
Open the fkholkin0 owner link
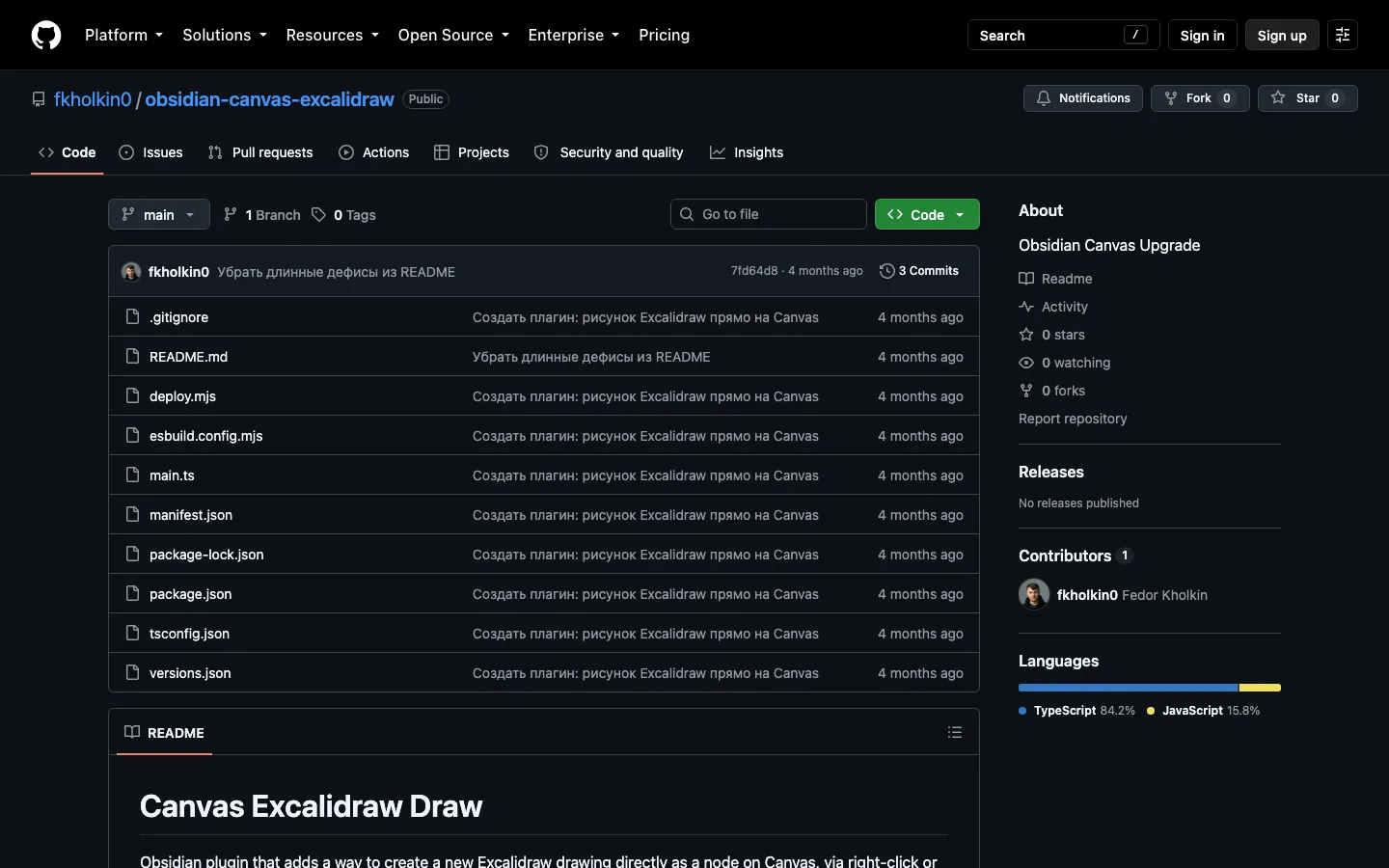coord(93,99)
